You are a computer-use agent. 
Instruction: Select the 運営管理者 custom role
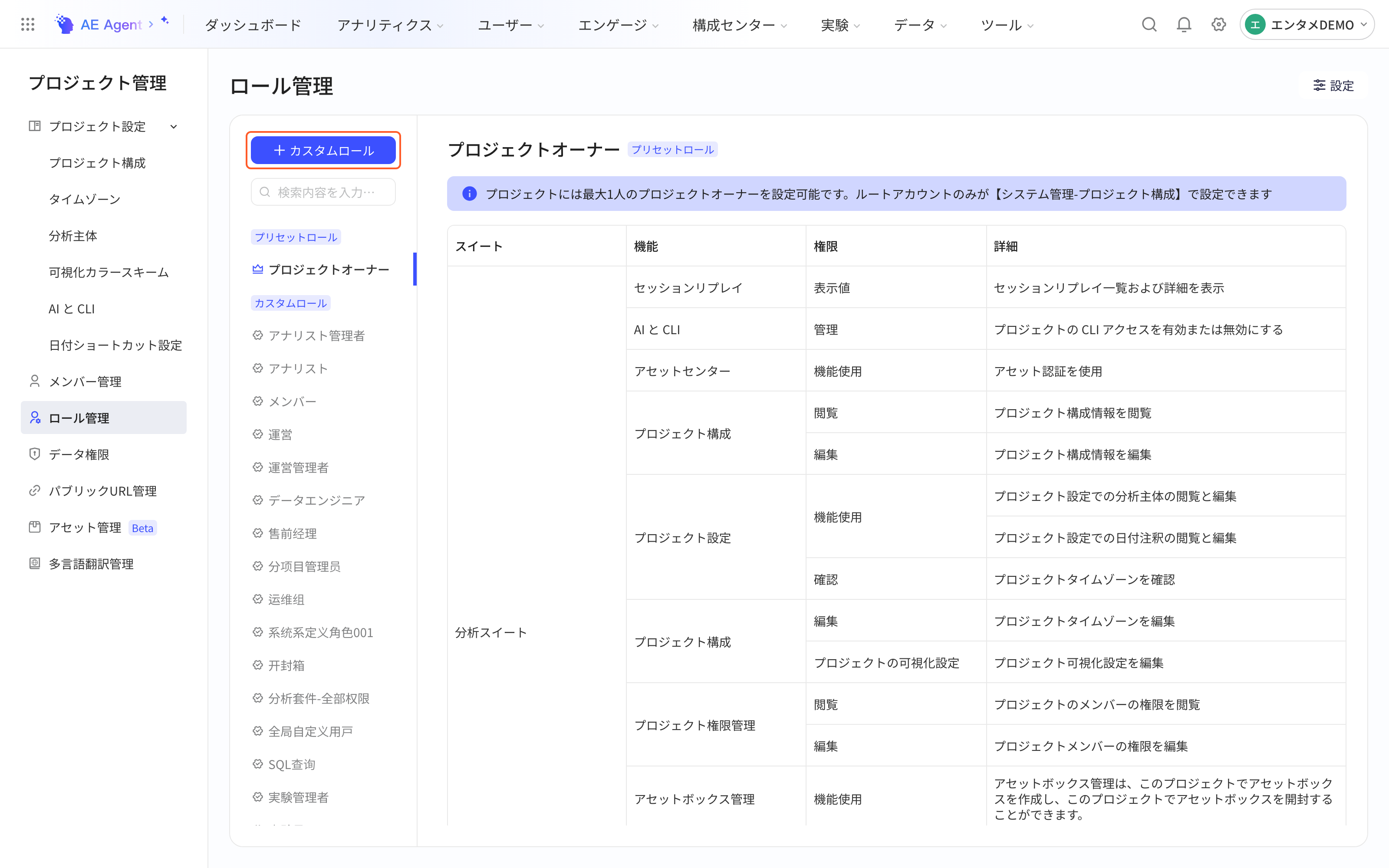click(299, 467)
